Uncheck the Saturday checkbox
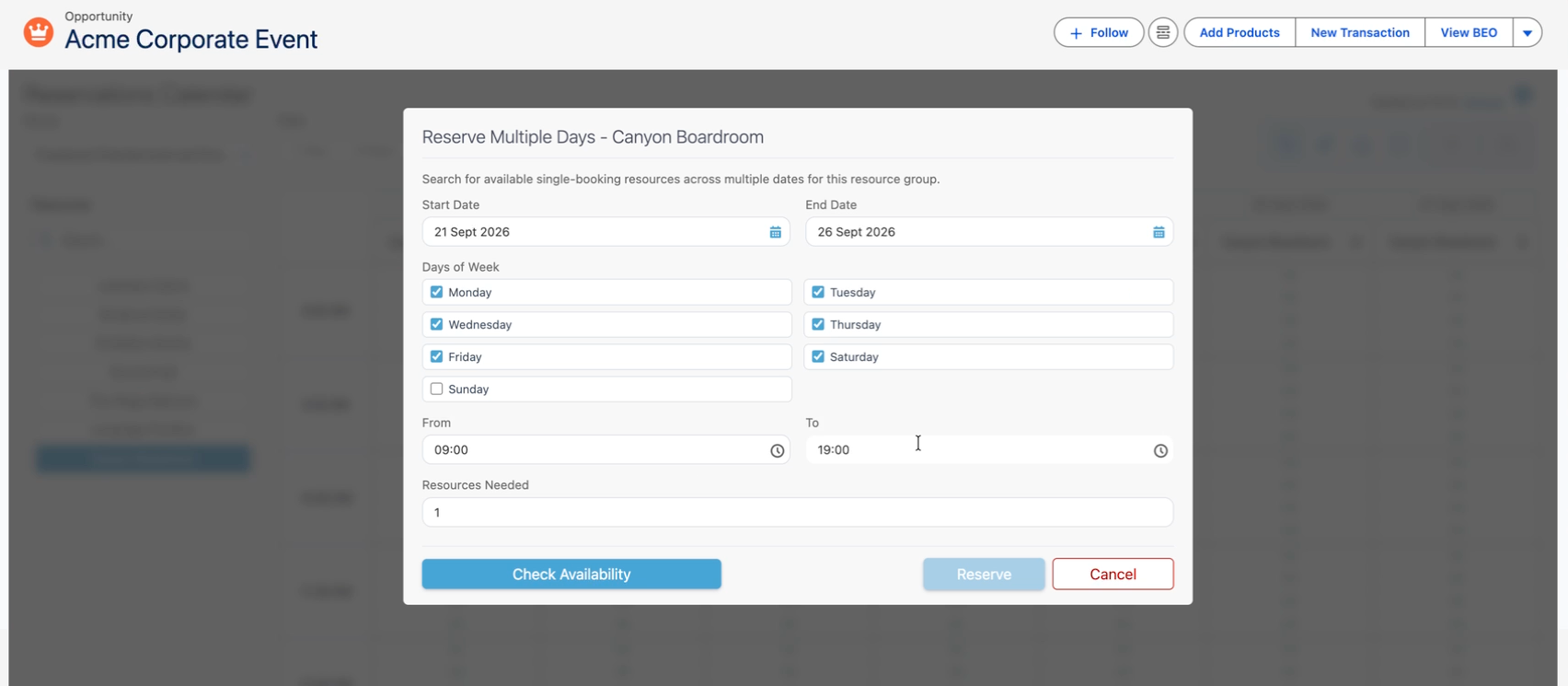The width and height of the screenshot is (1568, 686). point(818,356)
